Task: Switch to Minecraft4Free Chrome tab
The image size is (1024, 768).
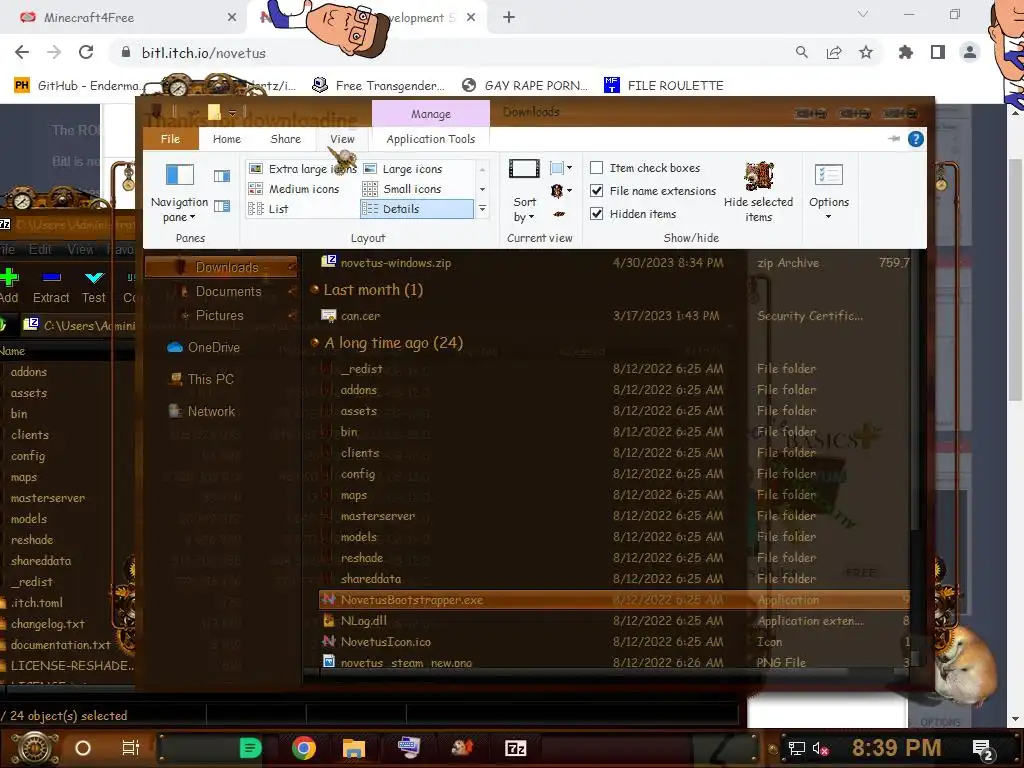Action: pos(124,18)
